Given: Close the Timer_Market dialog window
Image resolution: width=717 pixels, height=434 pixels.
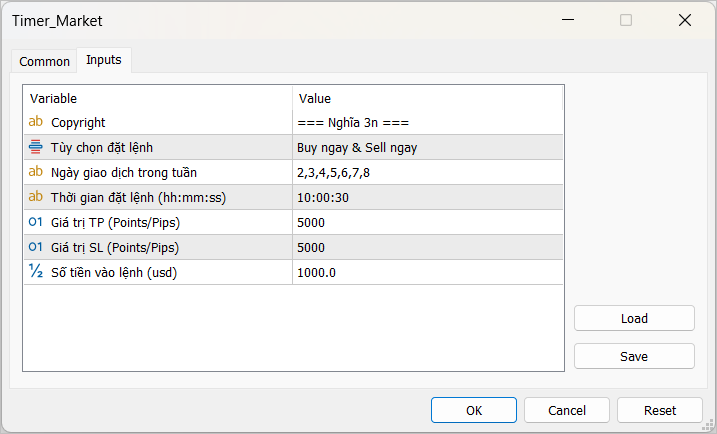Looking at the screenshot, I should [685, 20].
